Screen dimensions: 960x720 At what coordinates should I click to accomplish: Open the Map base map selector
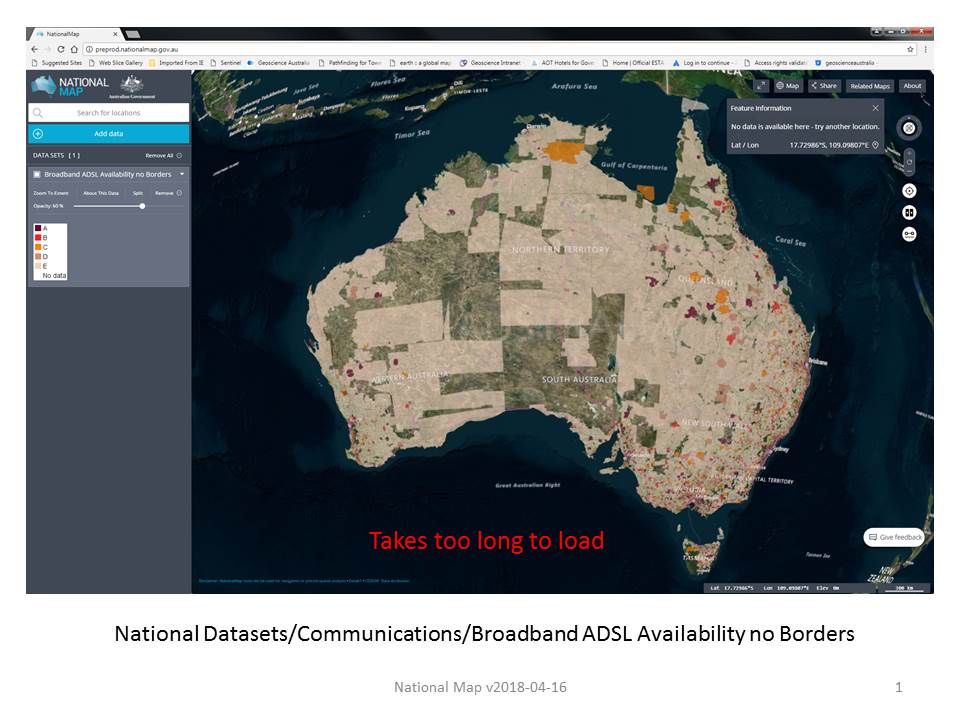788,86
